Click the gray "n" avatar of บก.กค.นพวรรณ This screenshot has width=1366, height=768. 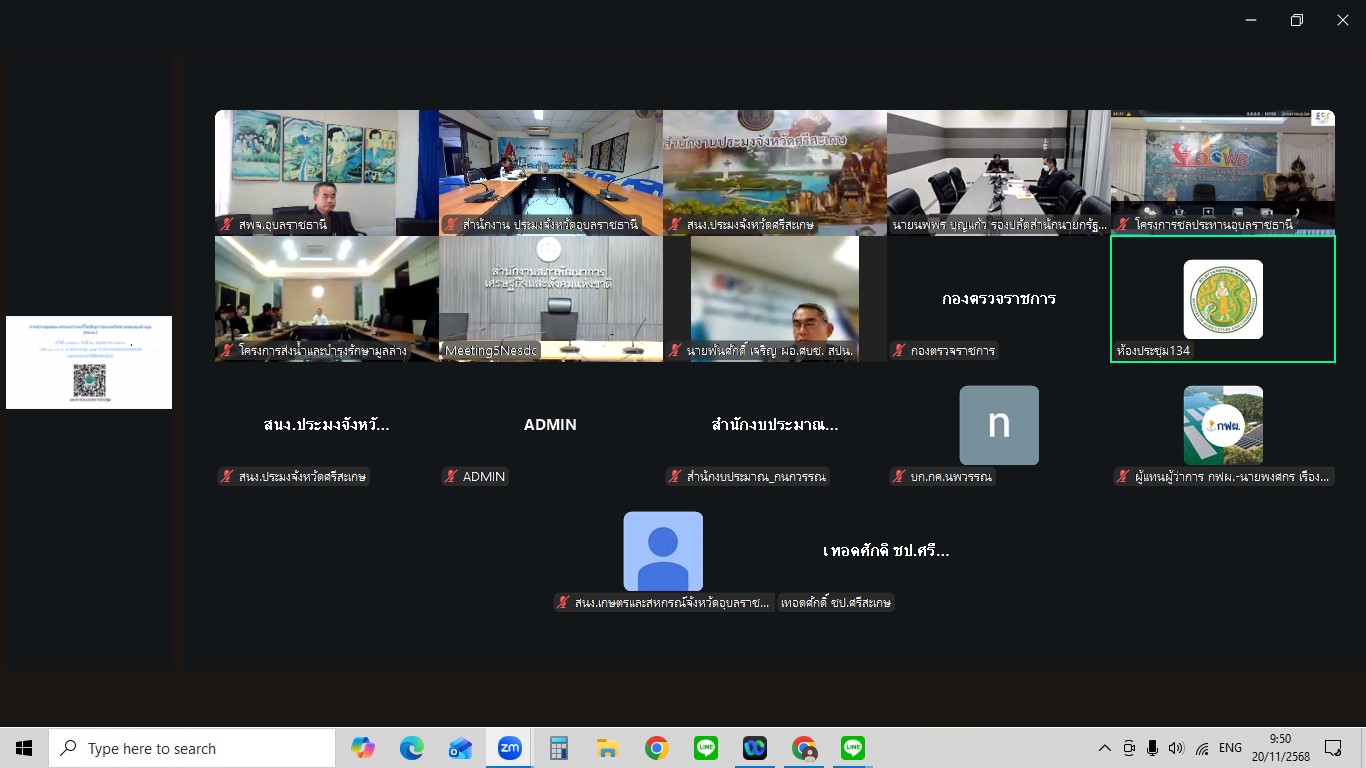[x=998, y=425]
